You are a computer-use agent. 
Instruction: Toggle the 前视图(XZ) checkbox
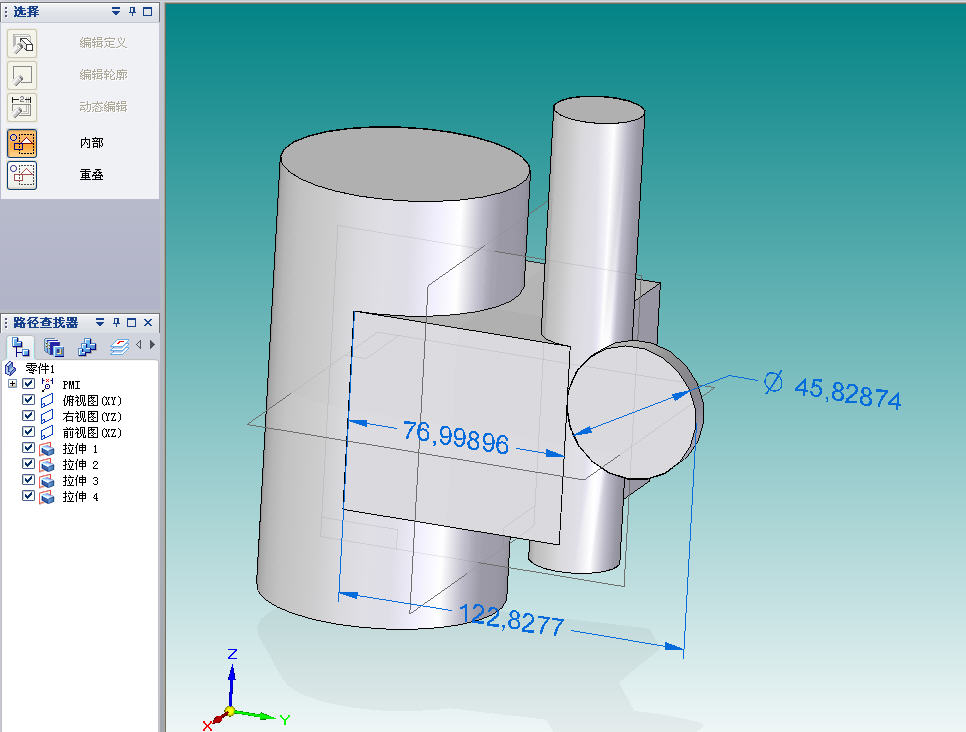click(x=28, y=431)
